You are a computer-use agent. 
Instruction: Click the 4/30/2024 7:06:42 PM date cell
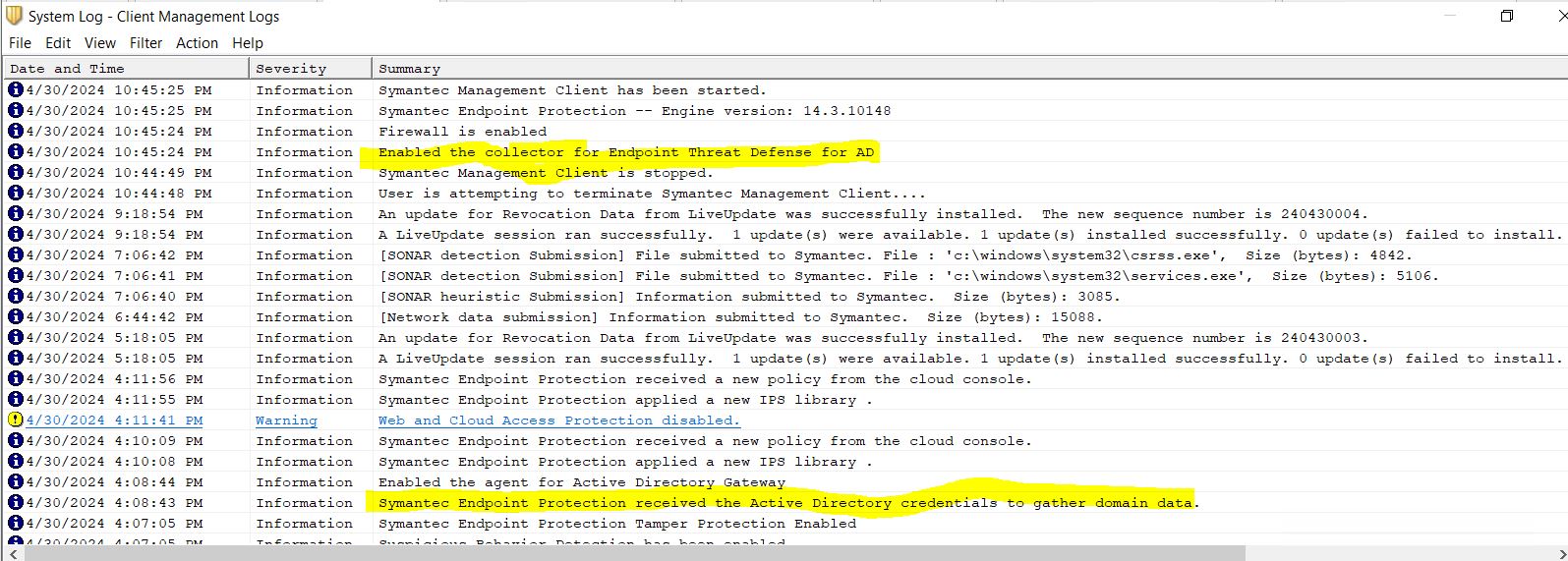pyautogui.click(x=114, y=255)
